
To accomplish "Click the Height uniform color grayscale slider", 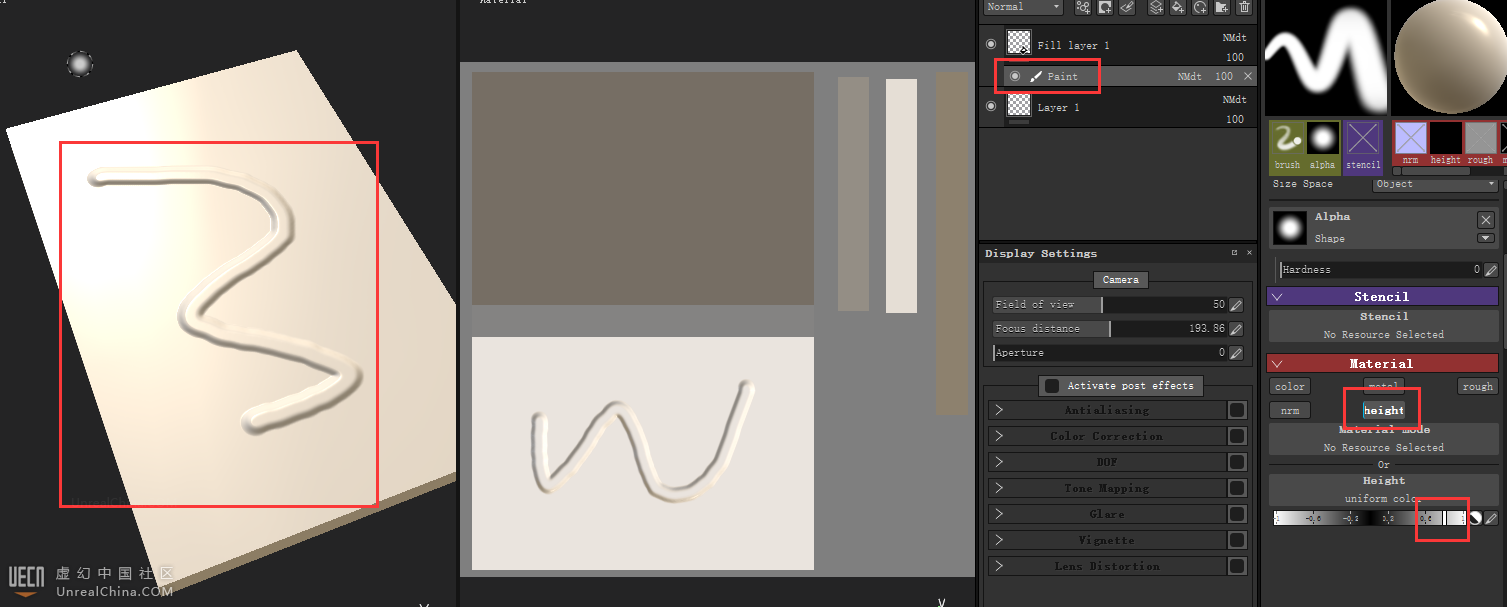I will coord(1368,518).
